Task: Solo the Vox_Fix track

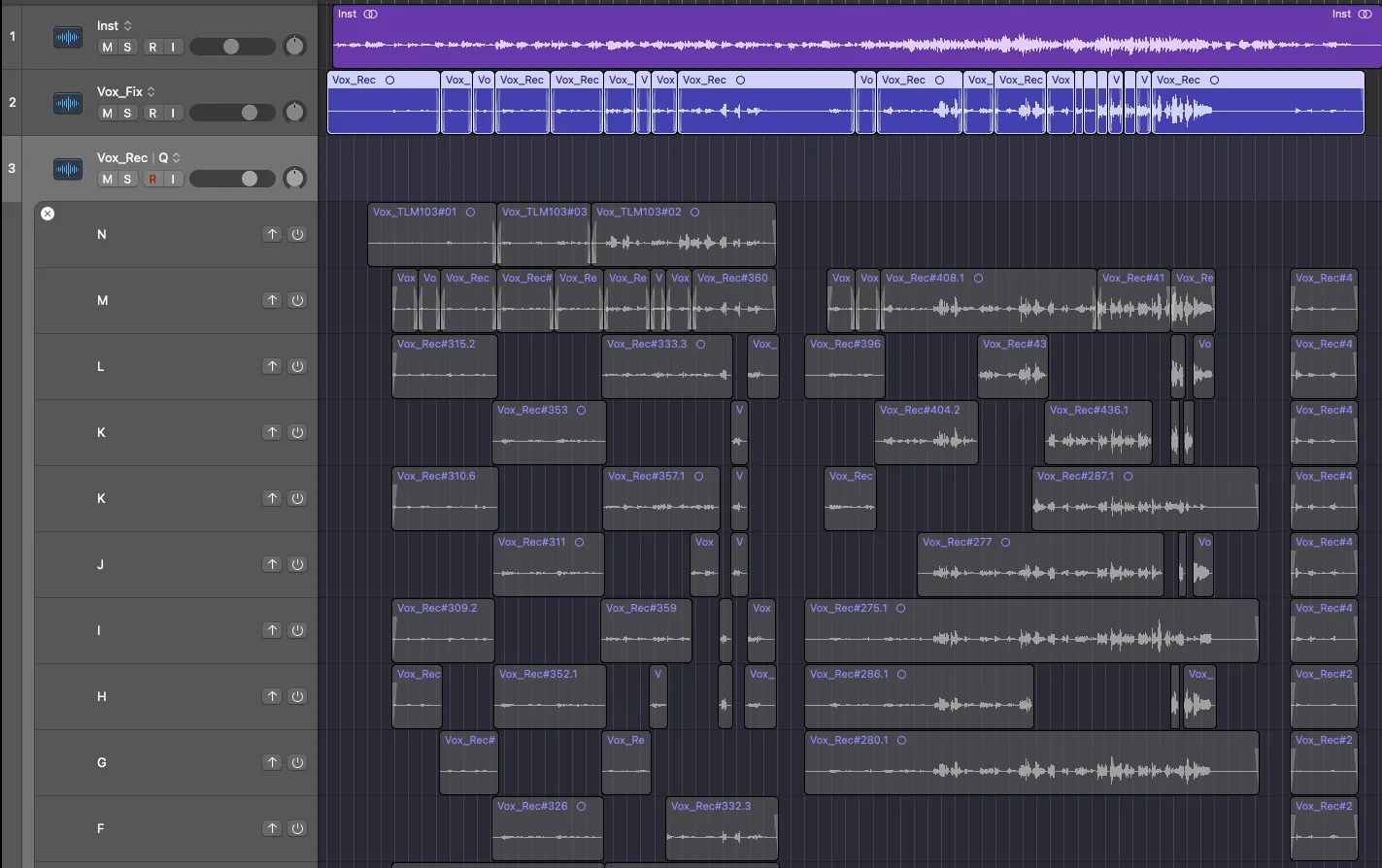Action: click(x=127, y=114)
